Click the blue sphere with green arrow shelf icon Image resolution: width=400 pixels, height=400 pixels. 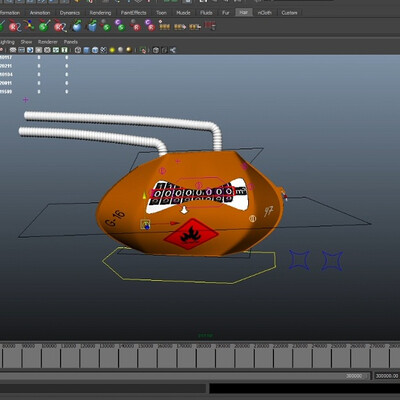[x=77, y=26]
